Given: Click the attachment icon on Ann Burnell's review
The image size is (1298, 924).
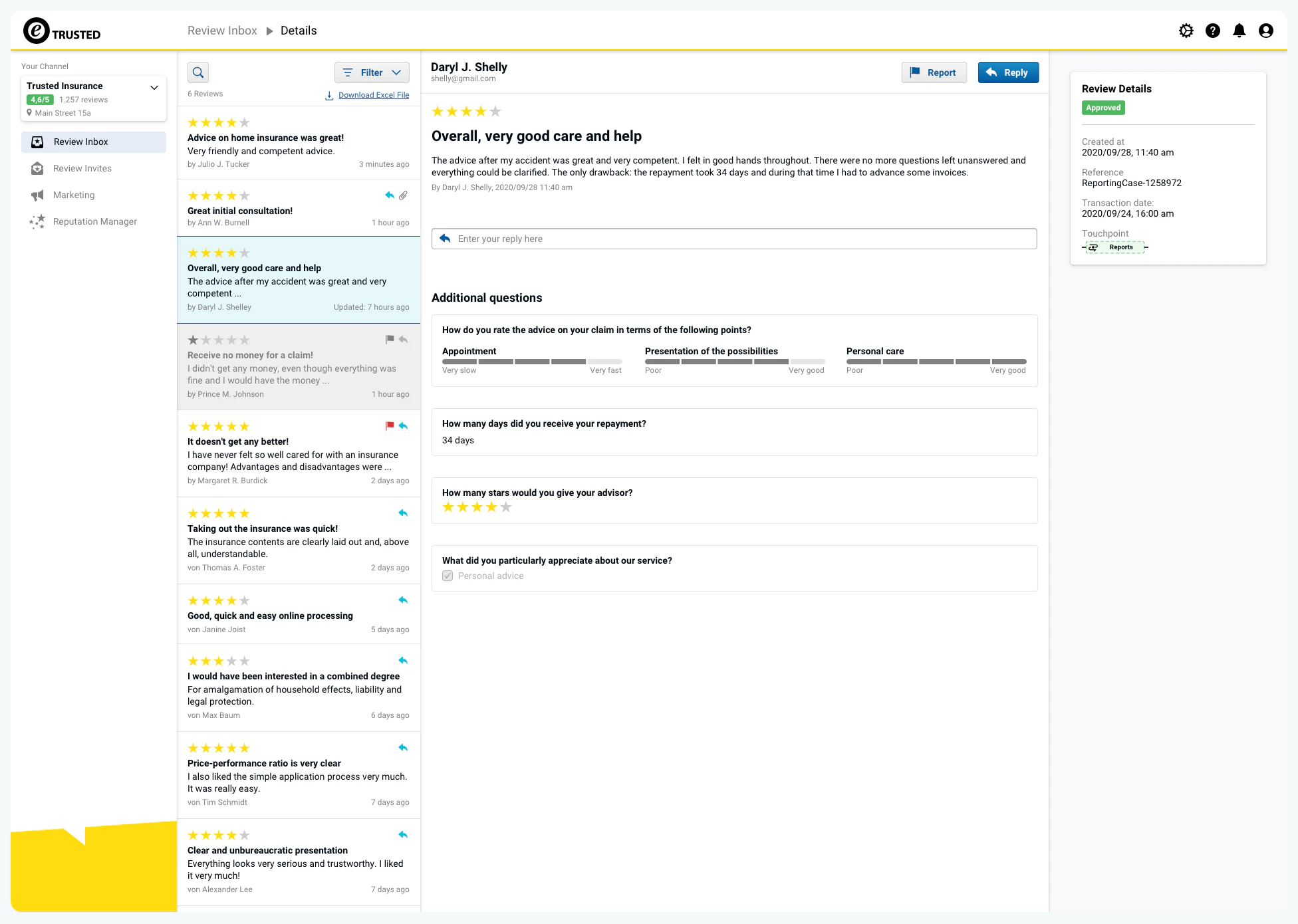Looking at the screenshot, I should click(404, 195).
